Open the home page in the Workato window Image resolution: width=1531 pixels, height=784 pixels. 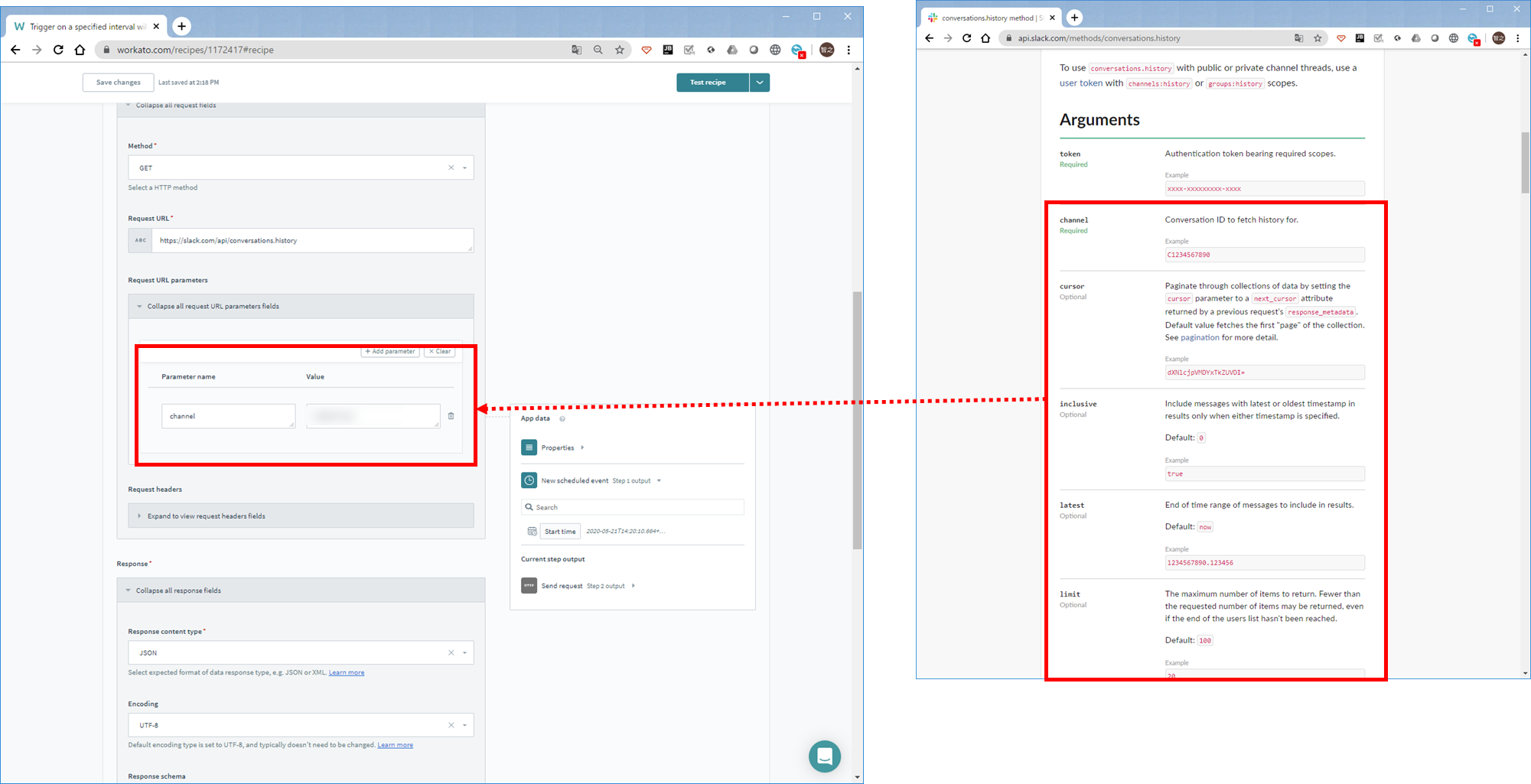80,50
